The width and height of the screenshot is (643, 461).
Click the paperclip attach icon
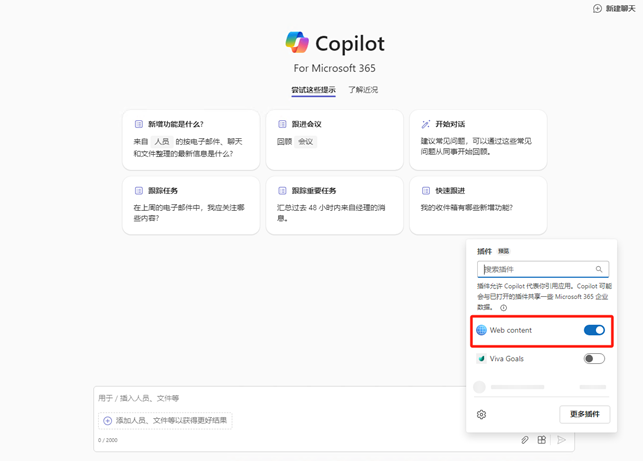pyautogui.click(x=524, y=440)
